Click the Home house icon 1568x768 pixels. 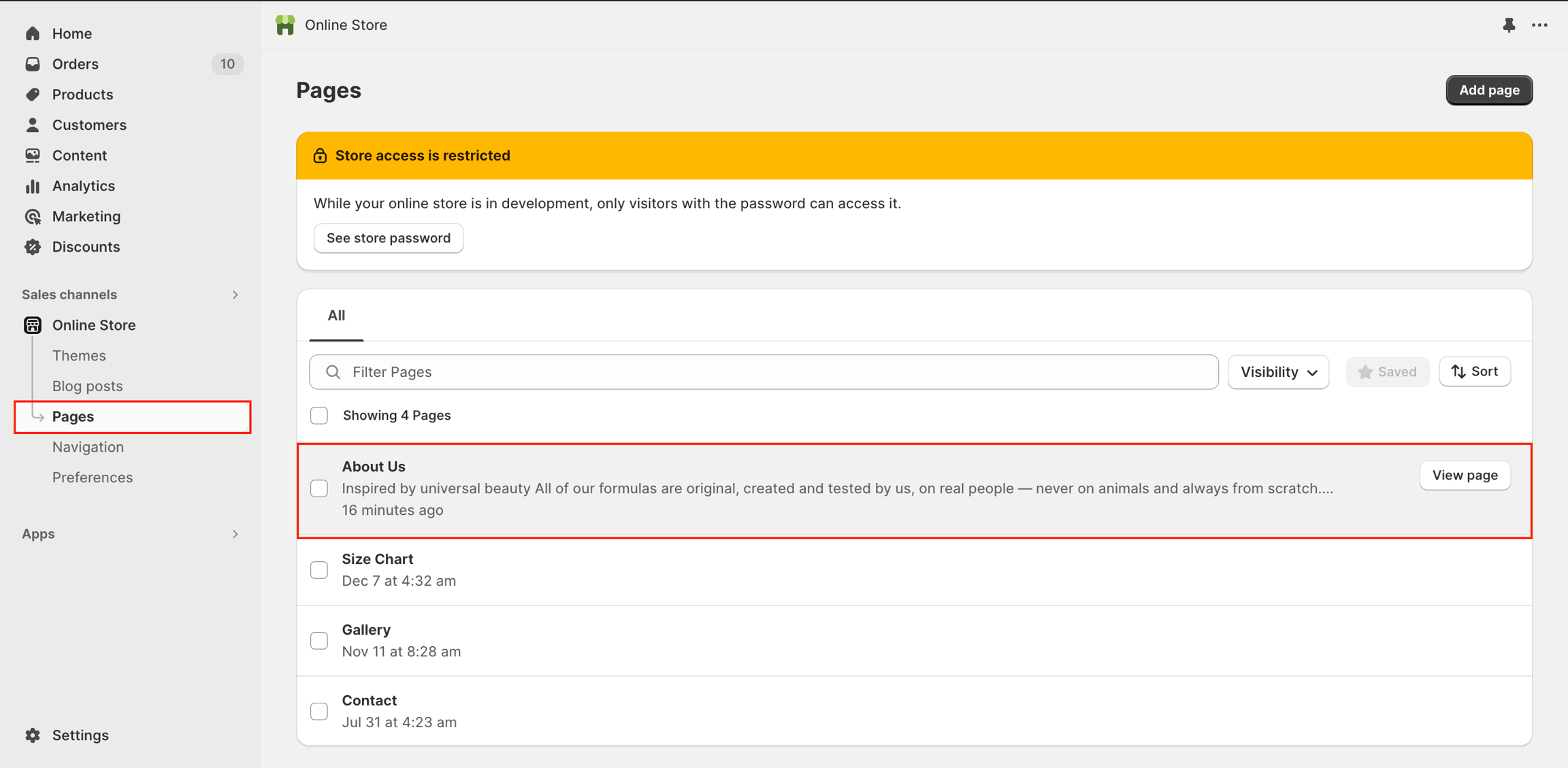click(x=33, y=33)
